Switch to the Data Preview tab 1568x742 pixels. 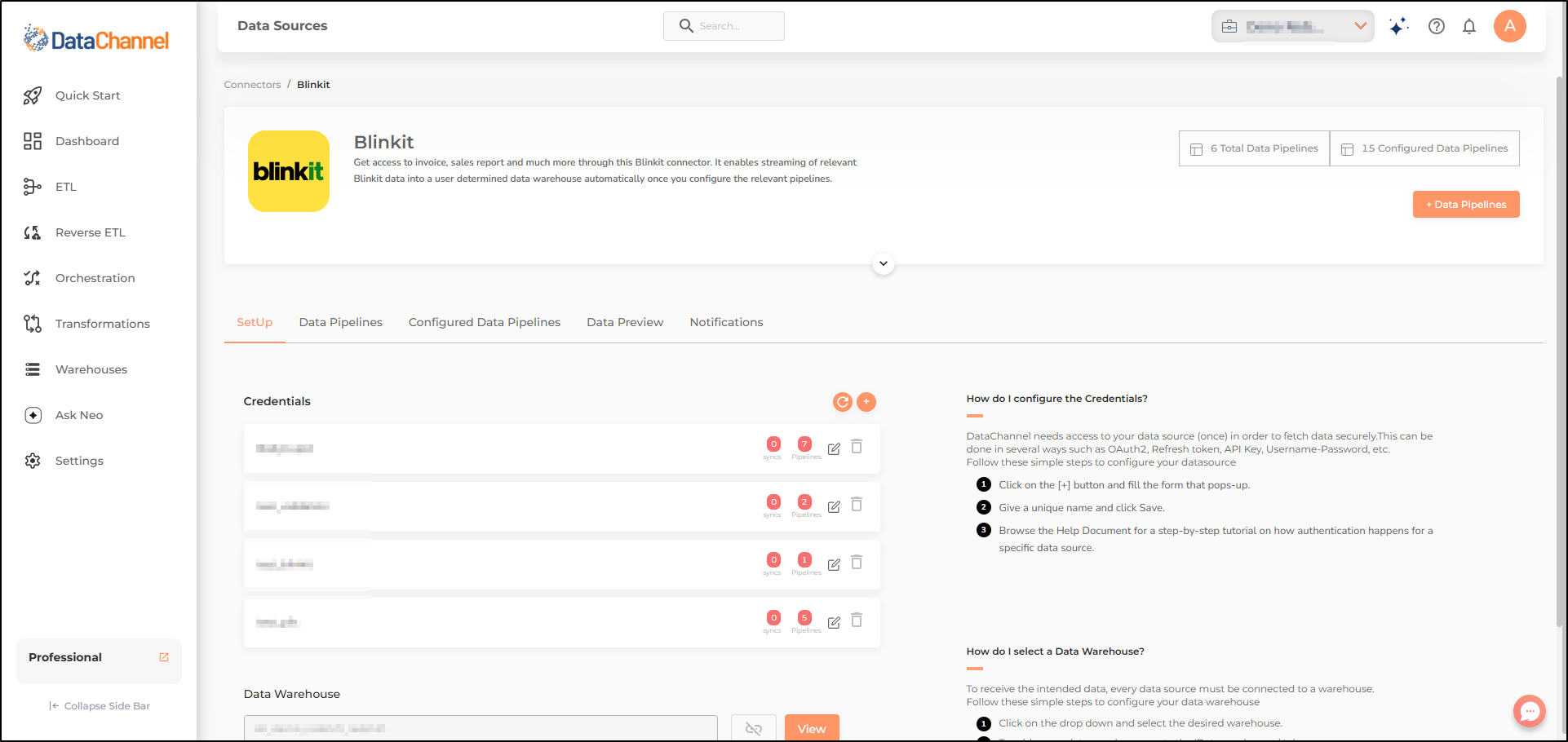(625, 322)
